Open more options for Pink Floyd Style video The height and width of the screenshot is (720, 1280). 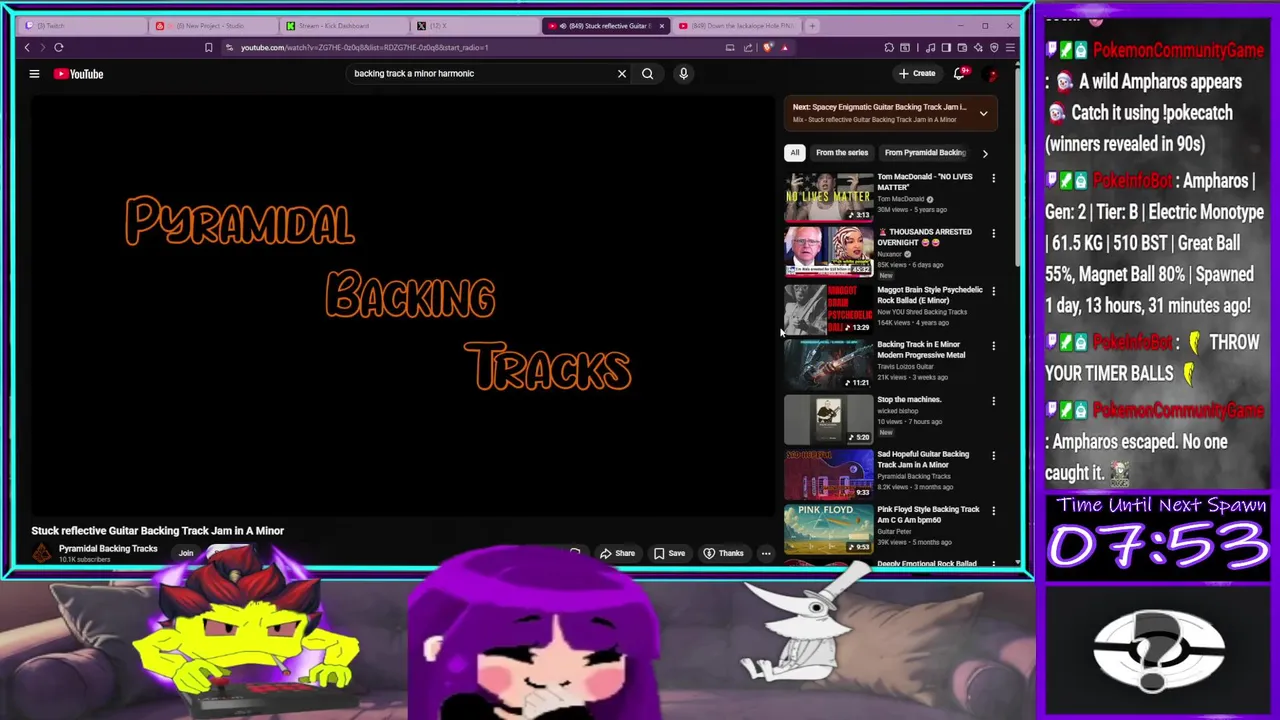coord(993,511)
